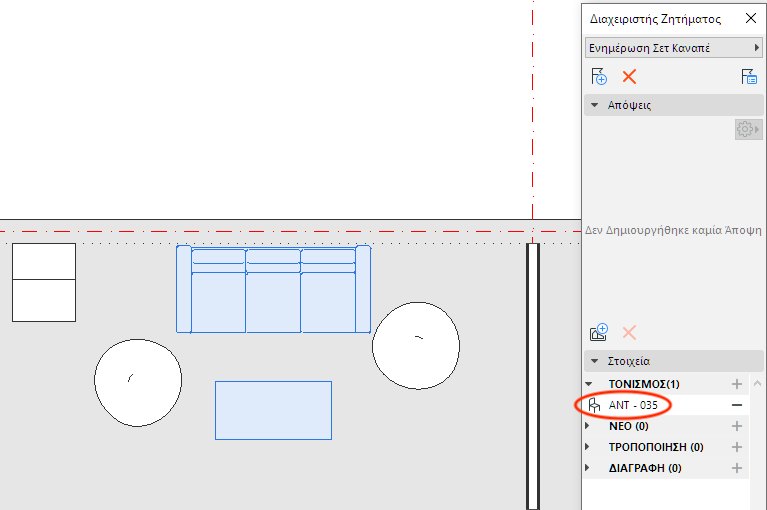The image size is (767, 510).
Task: Select the left round chair
Action: (x=138, y=383)
